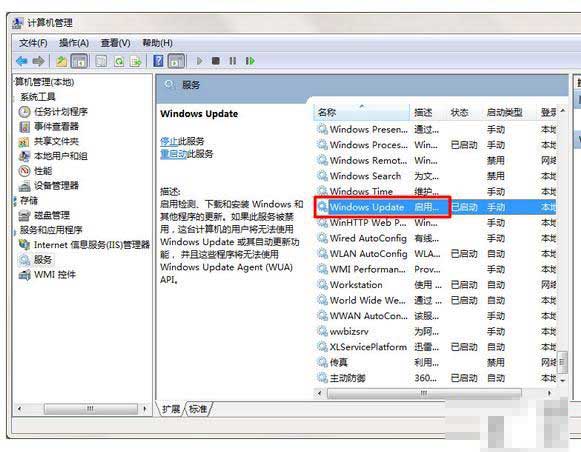Sort by the 名称 column header

coord(362,112)
